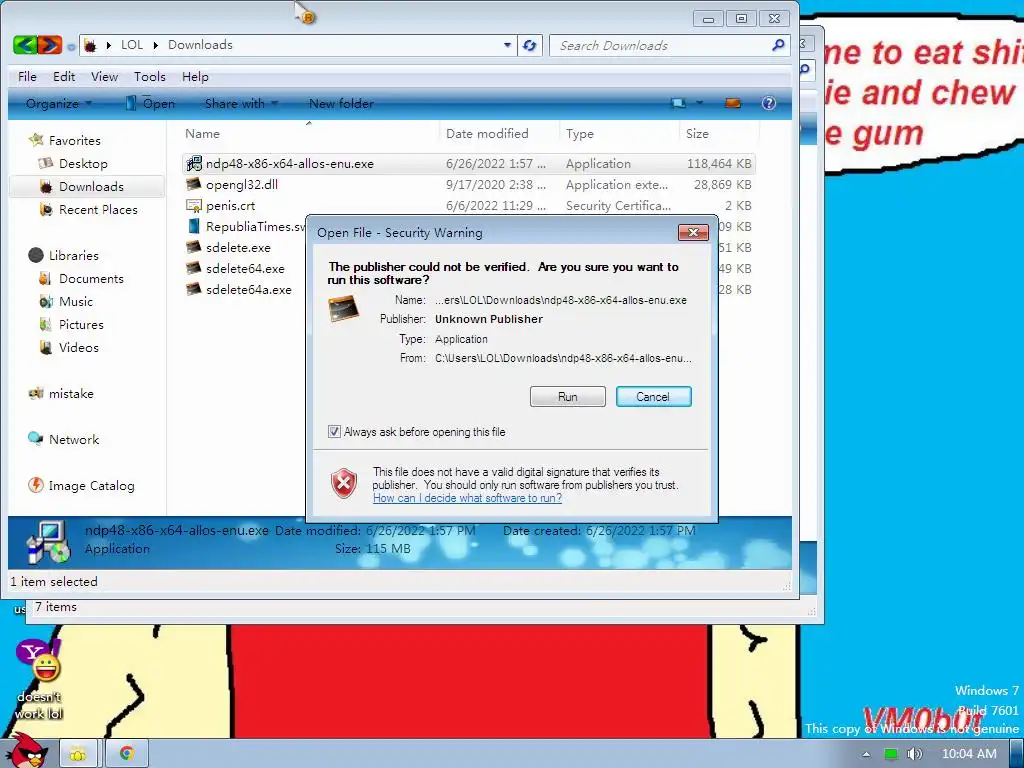Open the address bar history dropdown
The width and height of the screenshot is (1024, 768).
[x=507, y=45]
